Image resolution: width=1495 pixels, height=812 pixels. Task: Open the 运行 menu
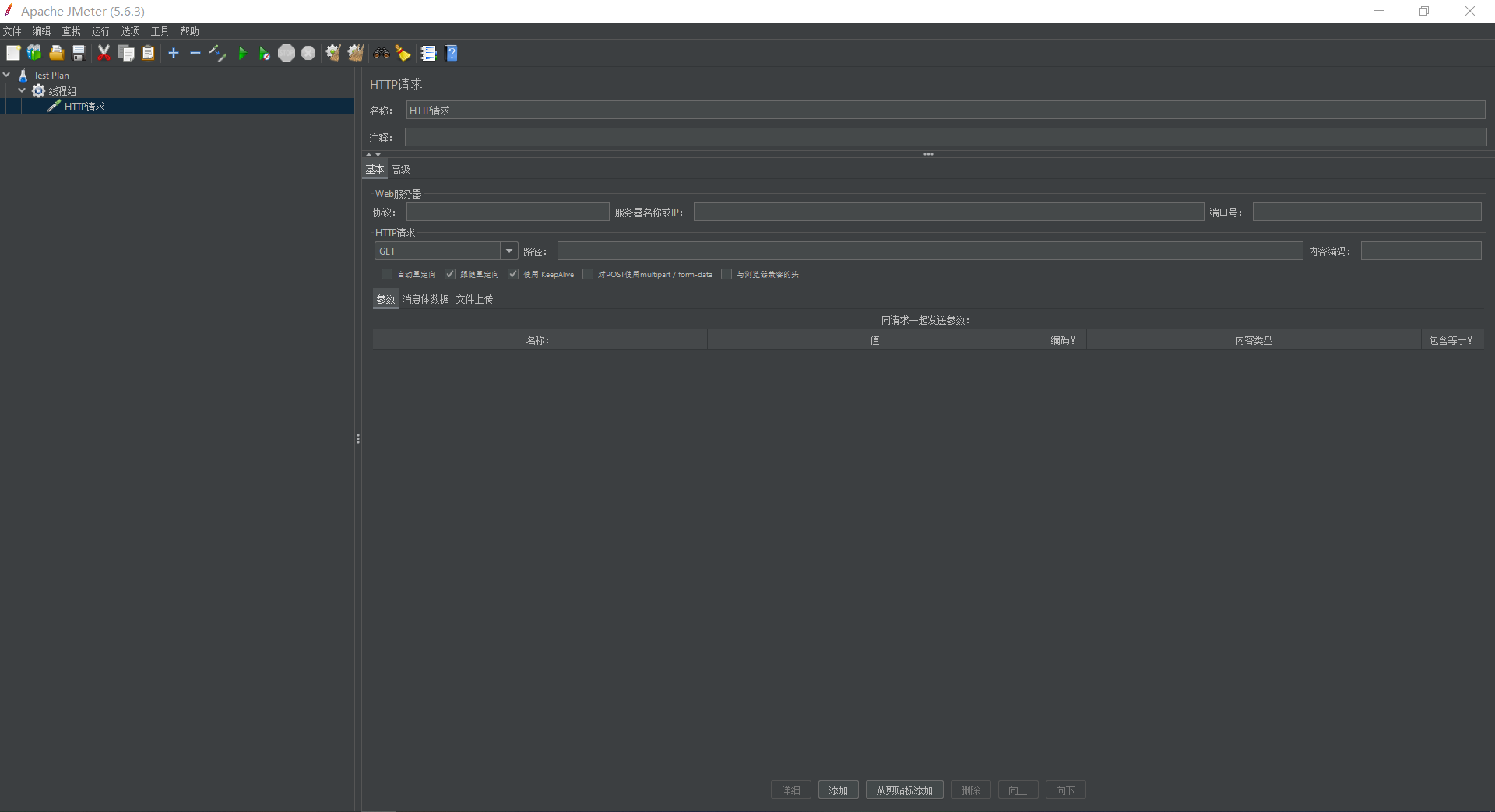click(x=100, y=31)
